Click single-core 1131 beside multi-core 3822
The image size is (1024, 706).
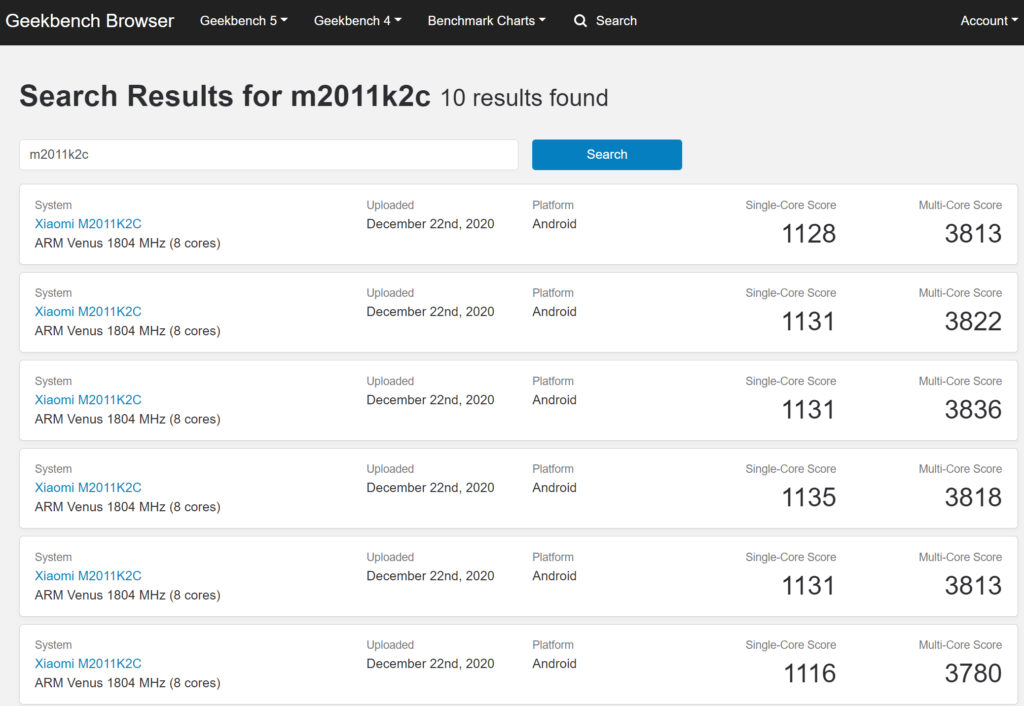click(x=808, y=321)
